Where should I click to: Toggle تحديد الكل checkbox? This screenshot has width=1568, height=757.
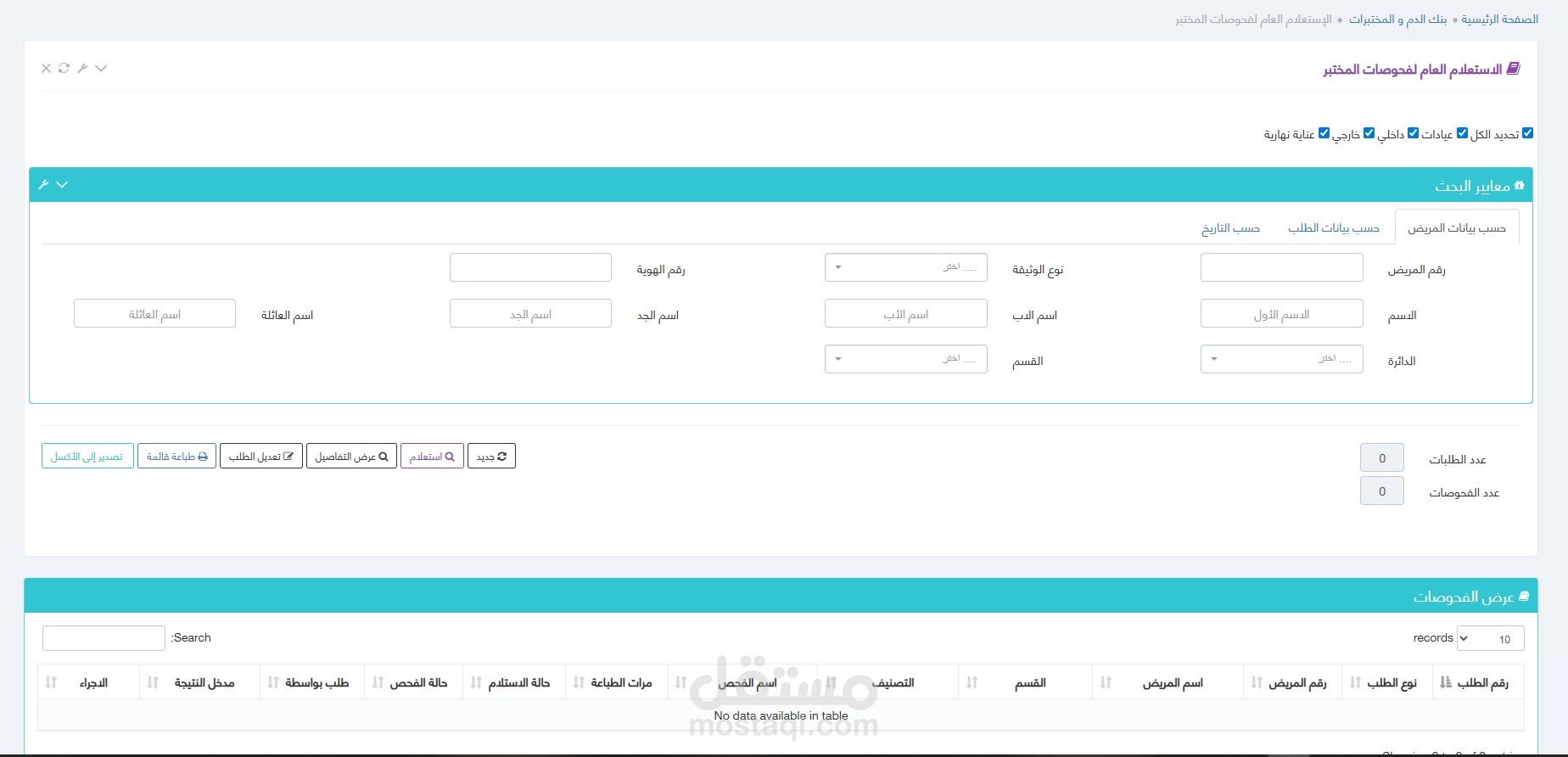[1527, 133]
